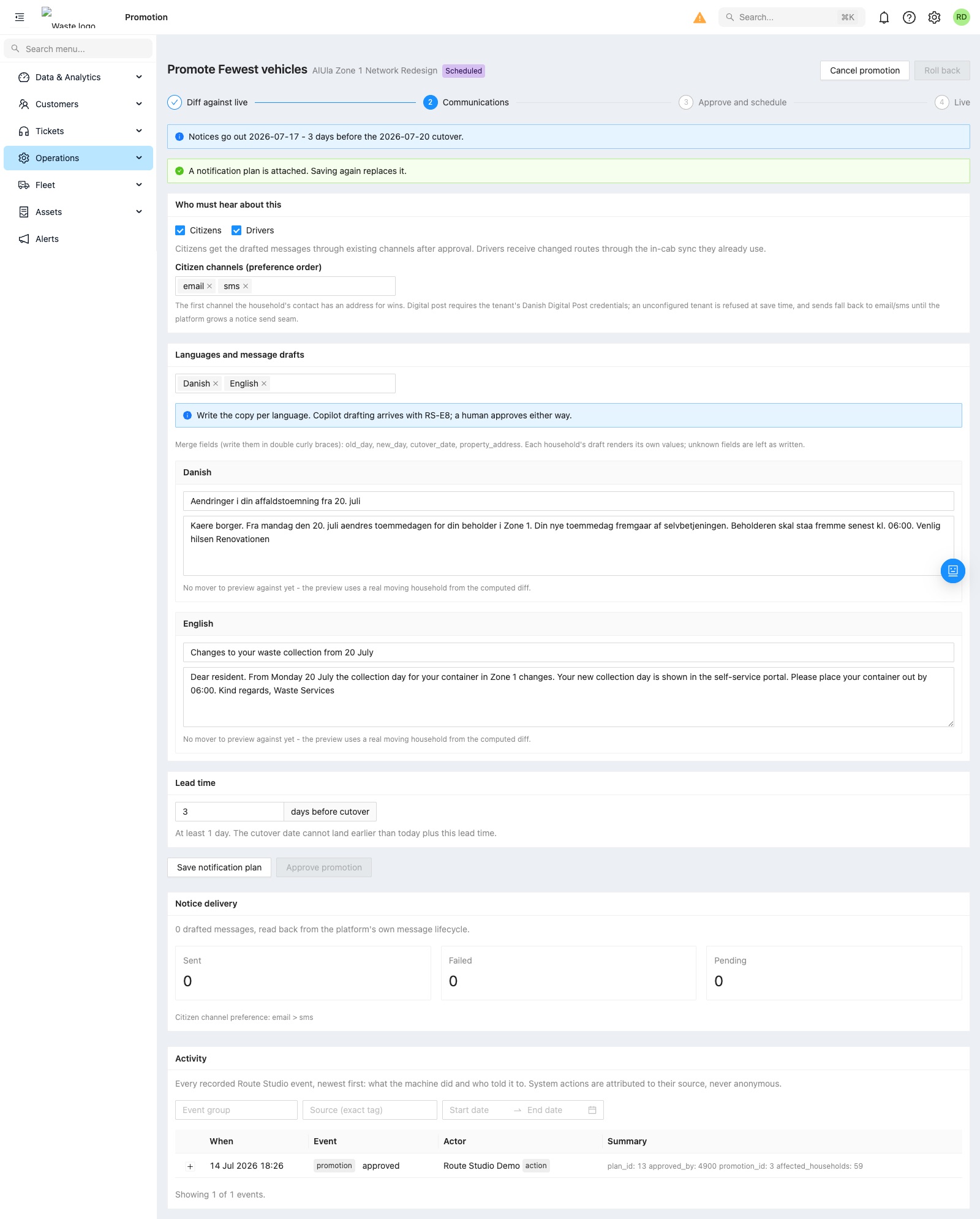Toggle the Drivers checkbox
980x1219 pixels.
(x=236, y=230)
